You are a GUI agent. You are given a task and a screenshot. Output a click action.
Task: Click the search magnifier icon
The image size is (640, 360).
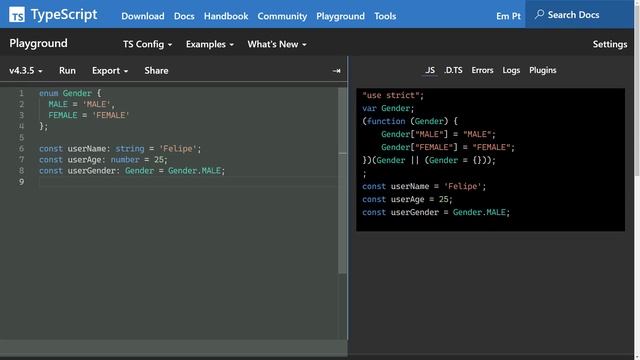(x=539, y=15)
